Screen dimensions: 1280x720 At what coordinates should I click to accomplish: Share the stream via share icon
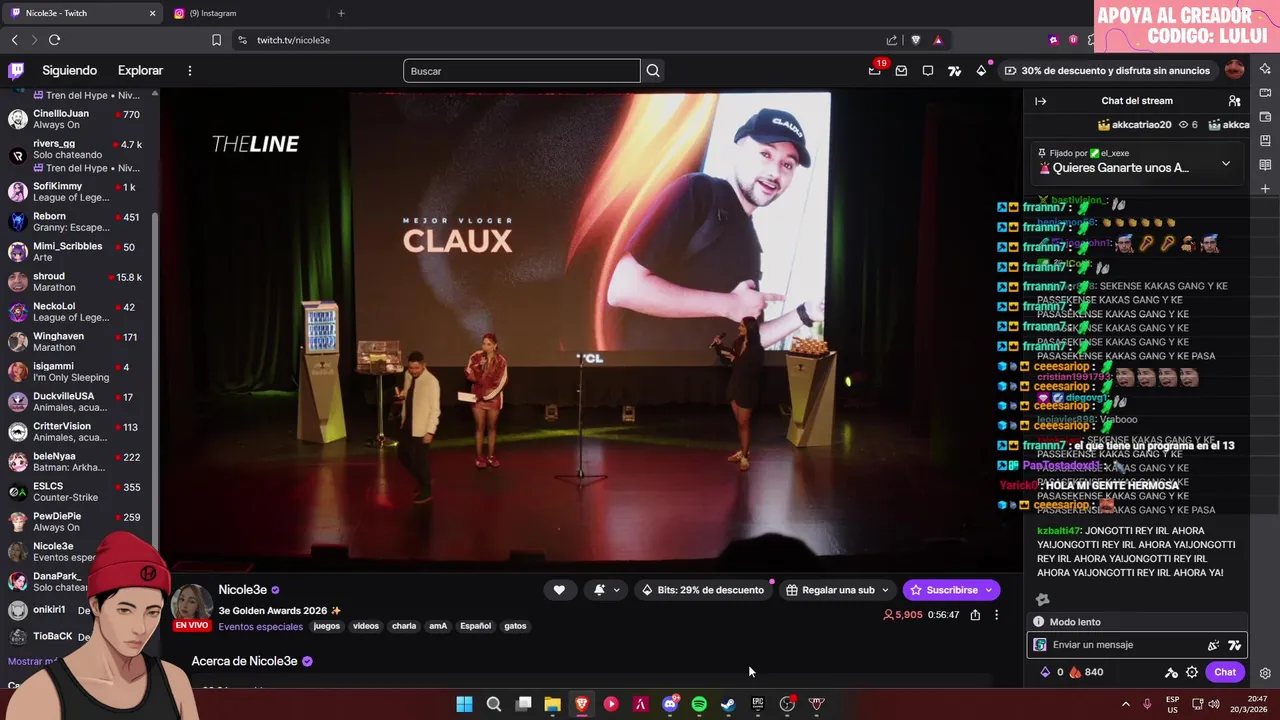pos(975,615)
